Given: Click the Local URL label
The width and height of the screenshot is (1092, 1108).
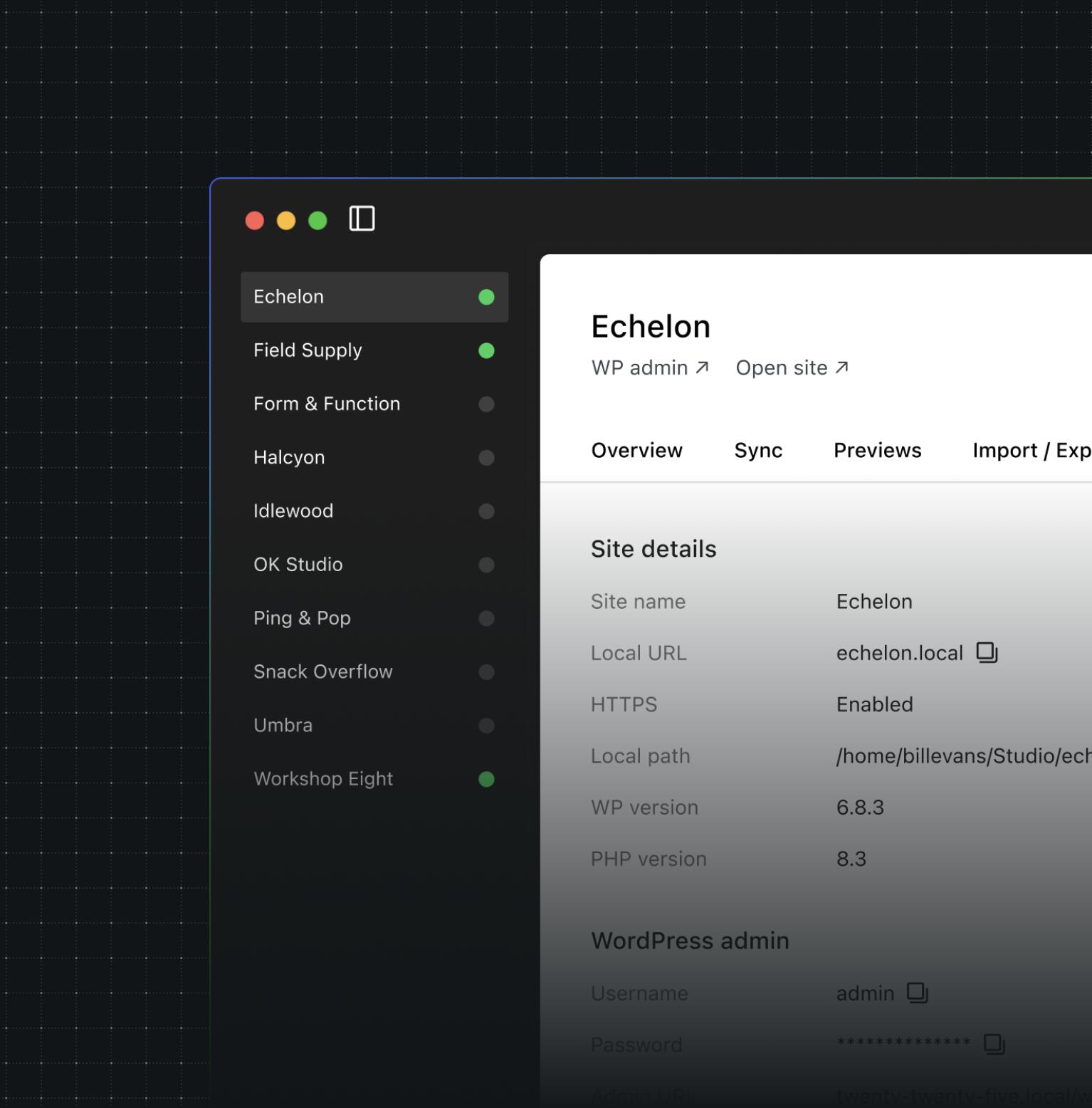Looking at the screenshot, I should 639,652.
